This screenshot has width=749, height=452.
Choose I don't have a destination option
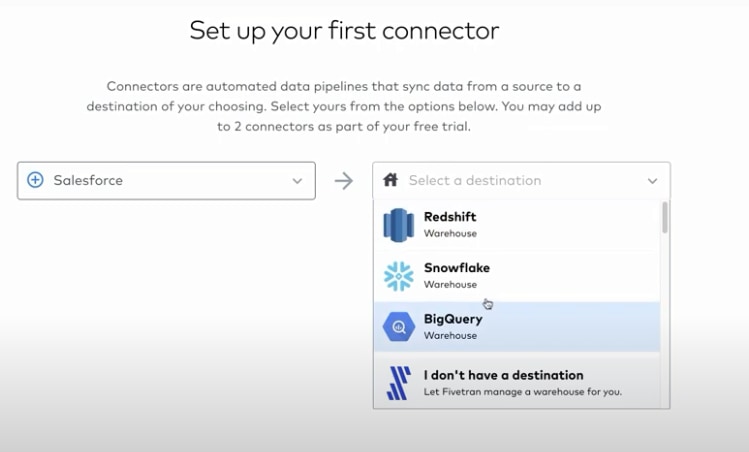[x=517, y=381]
